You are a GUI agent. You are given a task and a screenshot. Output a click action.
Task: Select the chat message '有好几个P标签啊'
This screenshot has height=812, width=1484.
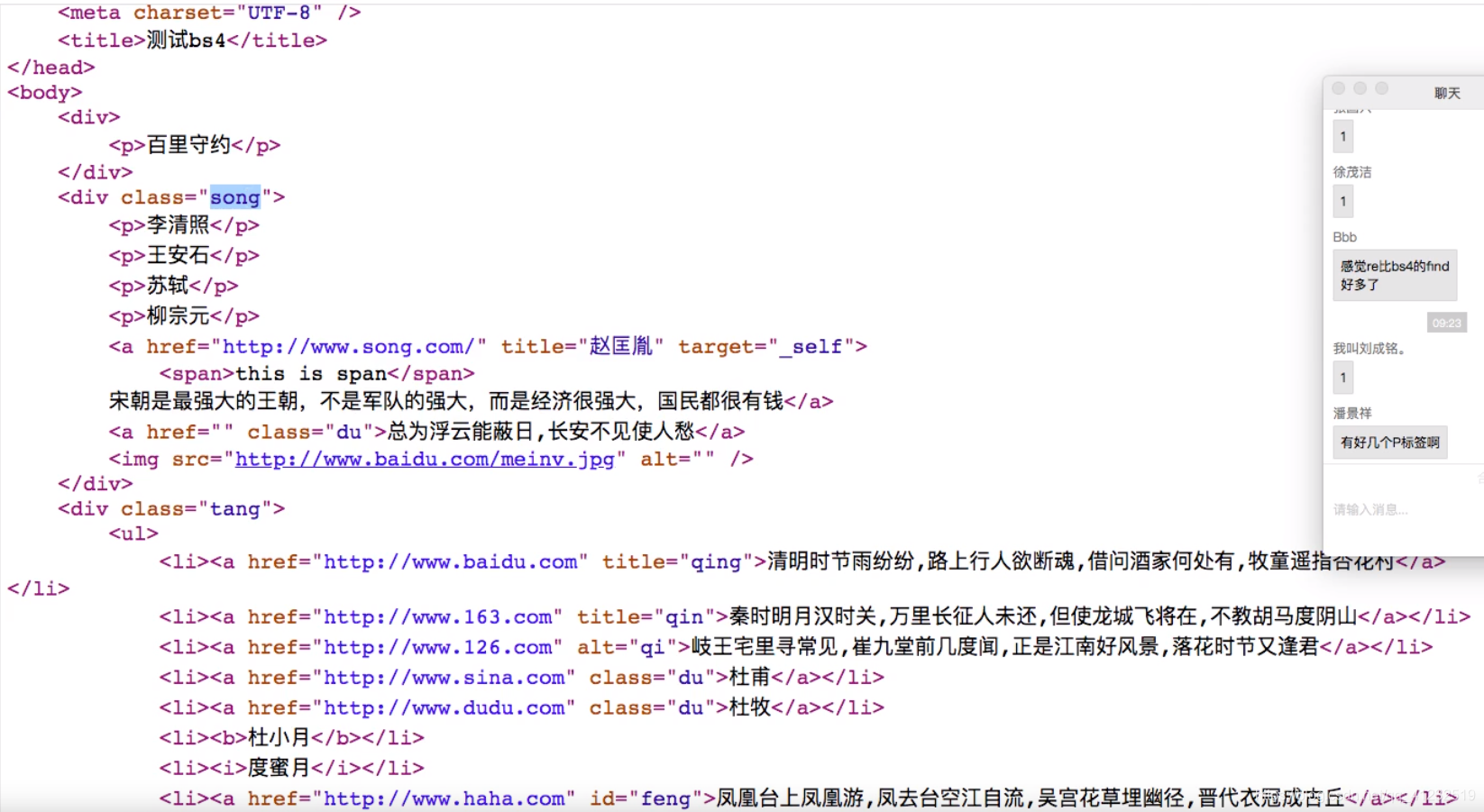1390,442
